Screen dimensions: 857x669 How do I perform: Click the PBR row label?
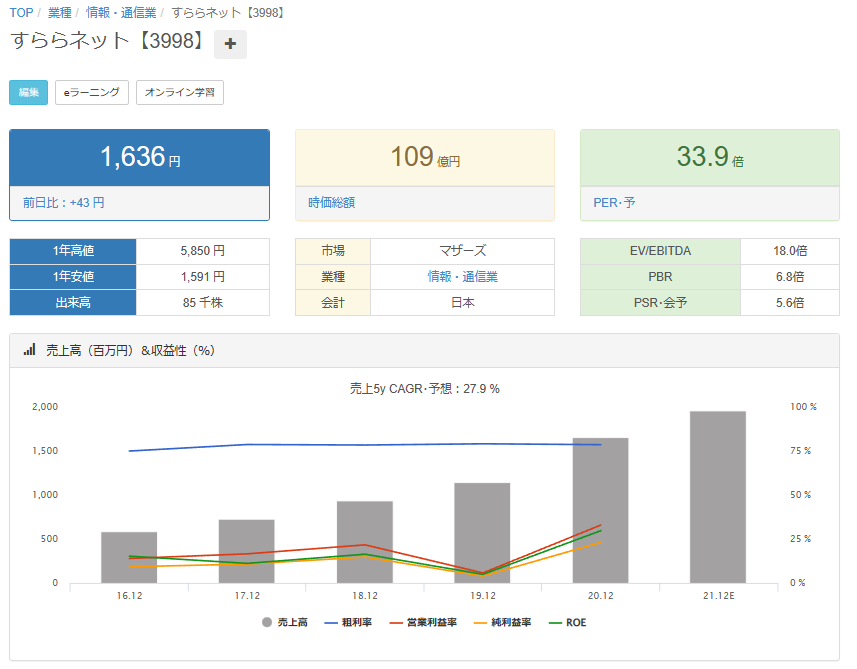660,277
